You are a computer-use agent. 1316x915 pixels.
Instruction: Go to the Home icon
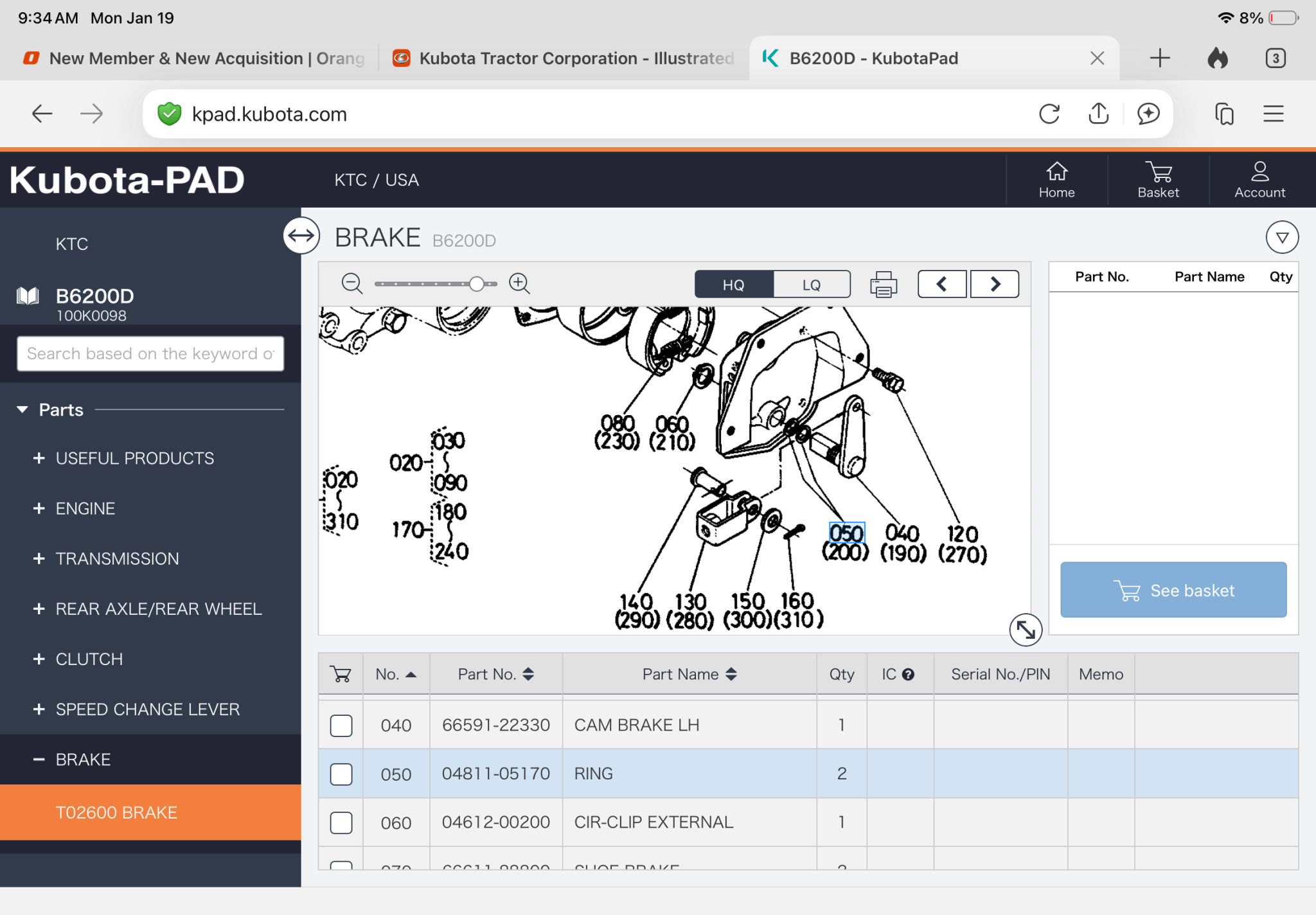tap(1056, 179)
